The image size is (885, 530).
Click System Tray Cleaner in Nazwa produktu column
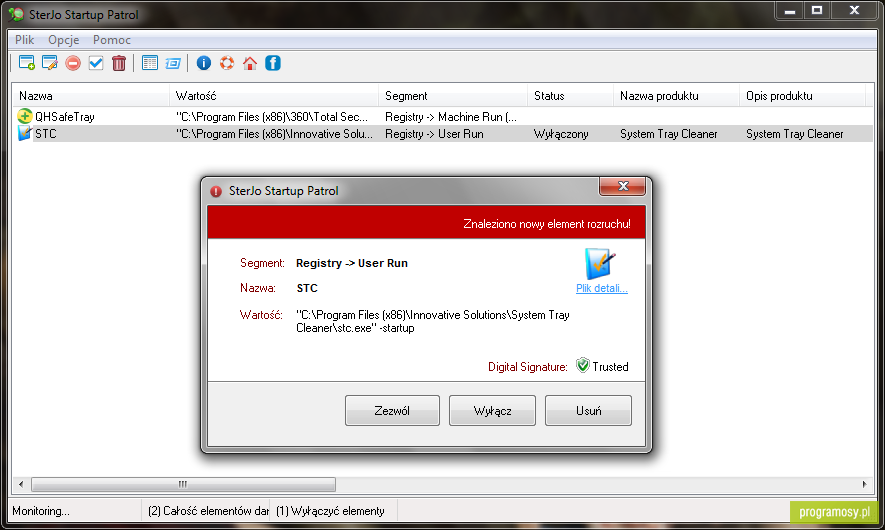[x=668, y=134]
